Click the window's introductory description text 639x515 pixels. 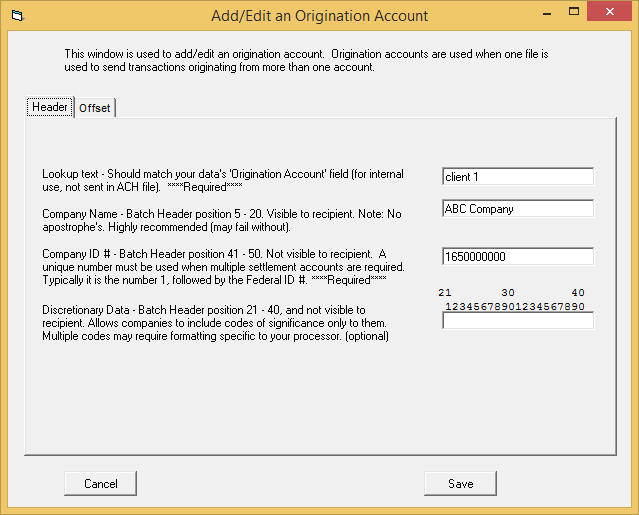pos(305,60)
